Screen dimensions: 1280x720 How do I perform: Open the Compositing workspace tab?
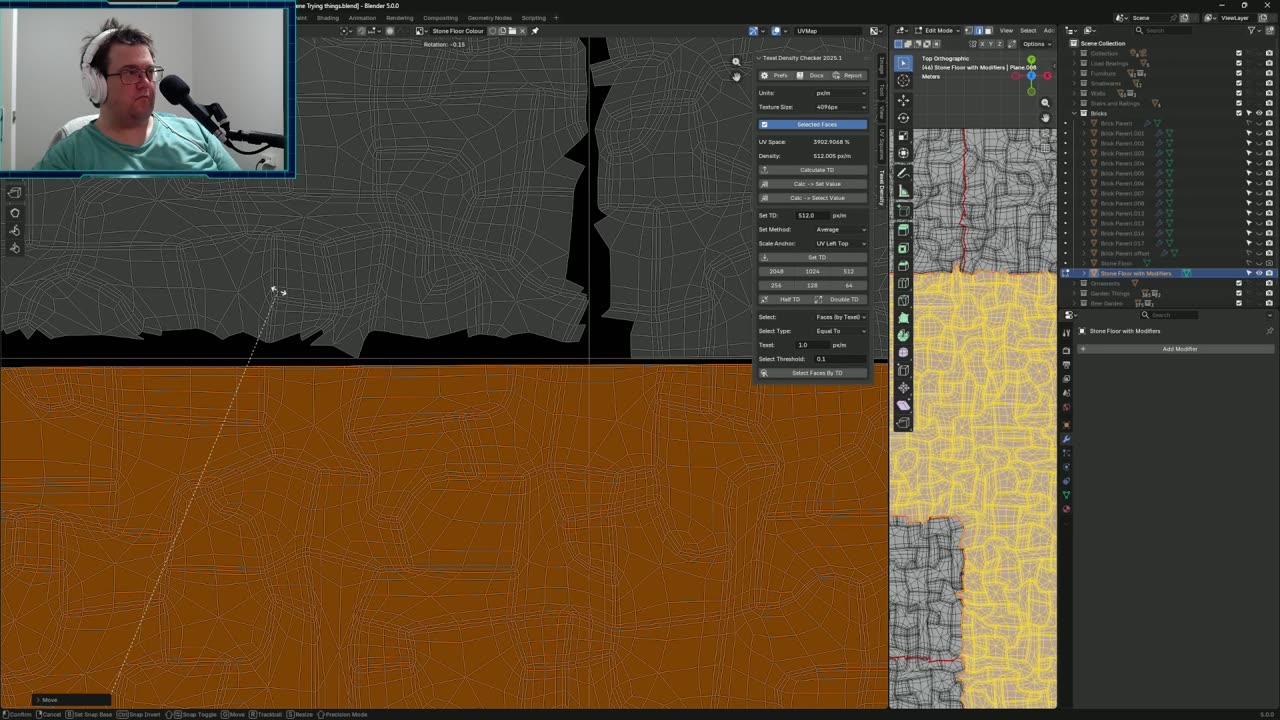pyautogui.click(x=440, y=18)
